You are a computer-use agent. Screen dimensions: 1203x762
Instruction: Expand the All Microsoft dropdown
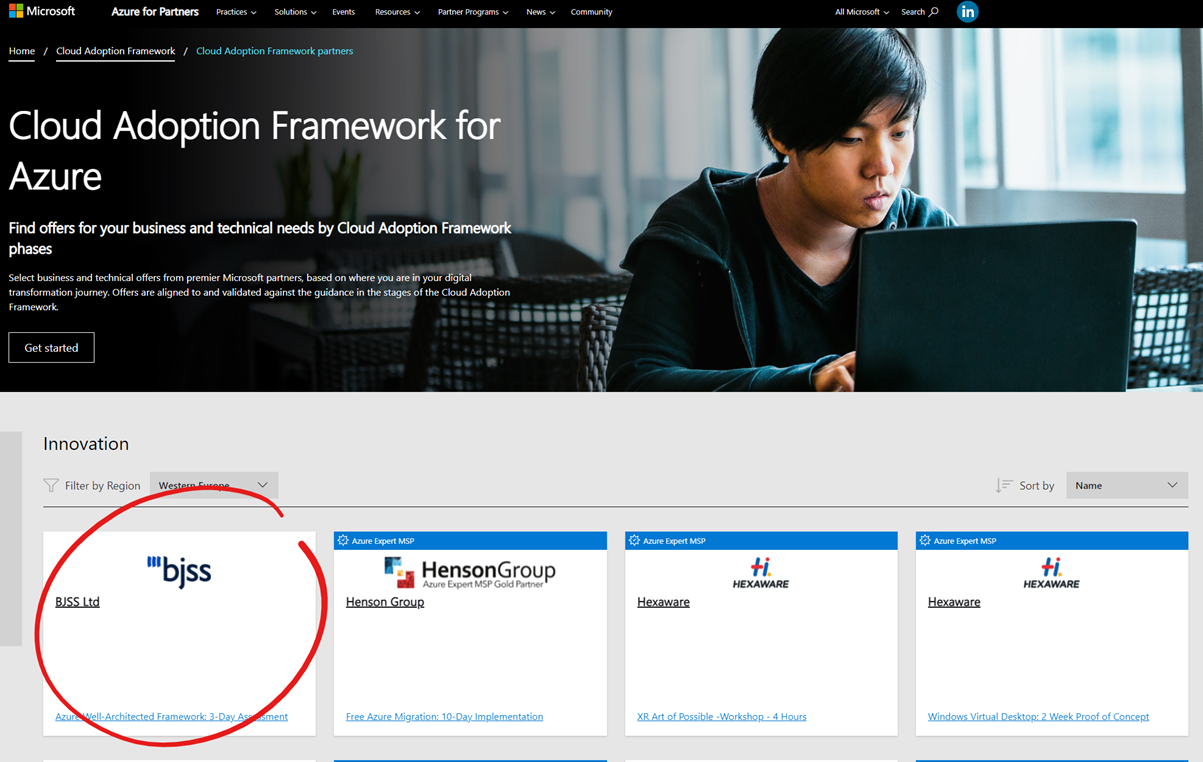885,11
